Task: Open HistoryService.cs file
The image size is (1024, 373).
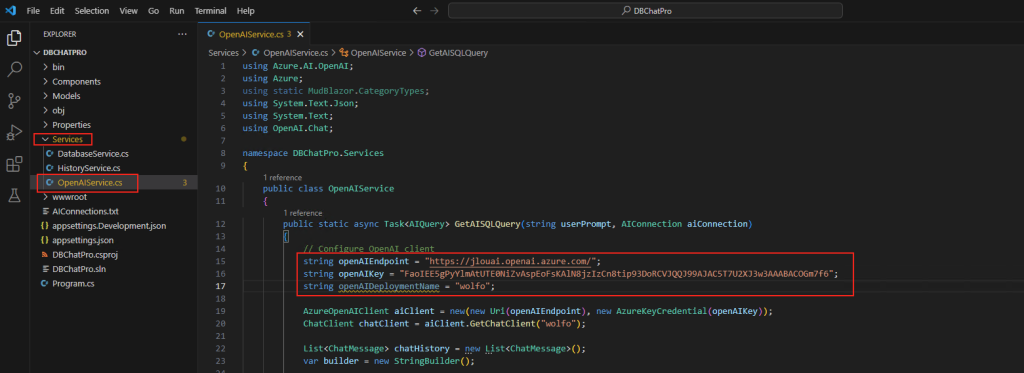Action: point(114,168)
